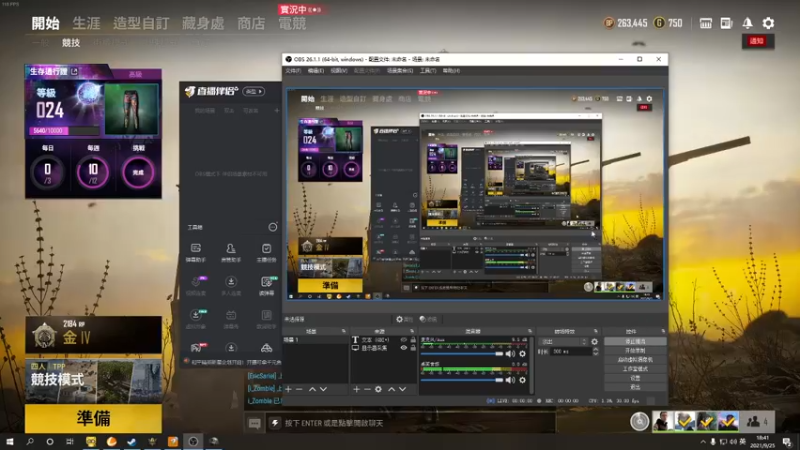This screenshot has width=800, height=450.
Task: Open Windows action center notification icon
Action: (787, 441)
